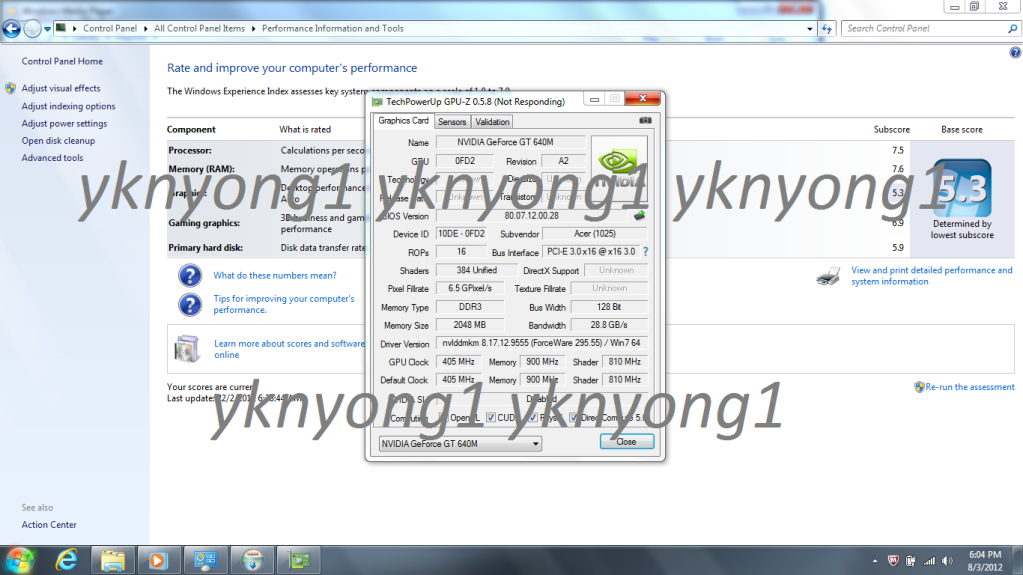
Task: Open the Windows Start menu
Action: 20,561
